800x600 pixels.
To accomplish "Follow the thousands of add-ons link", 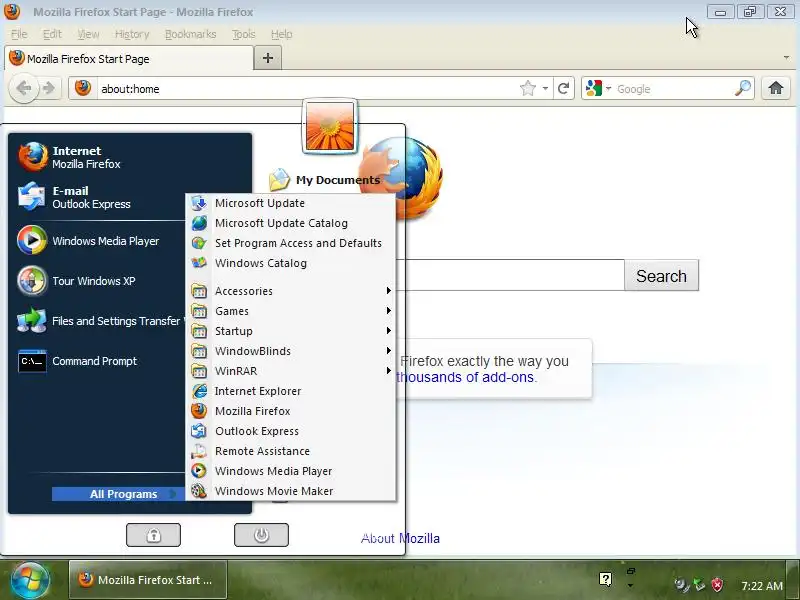I will click(465, 377).
